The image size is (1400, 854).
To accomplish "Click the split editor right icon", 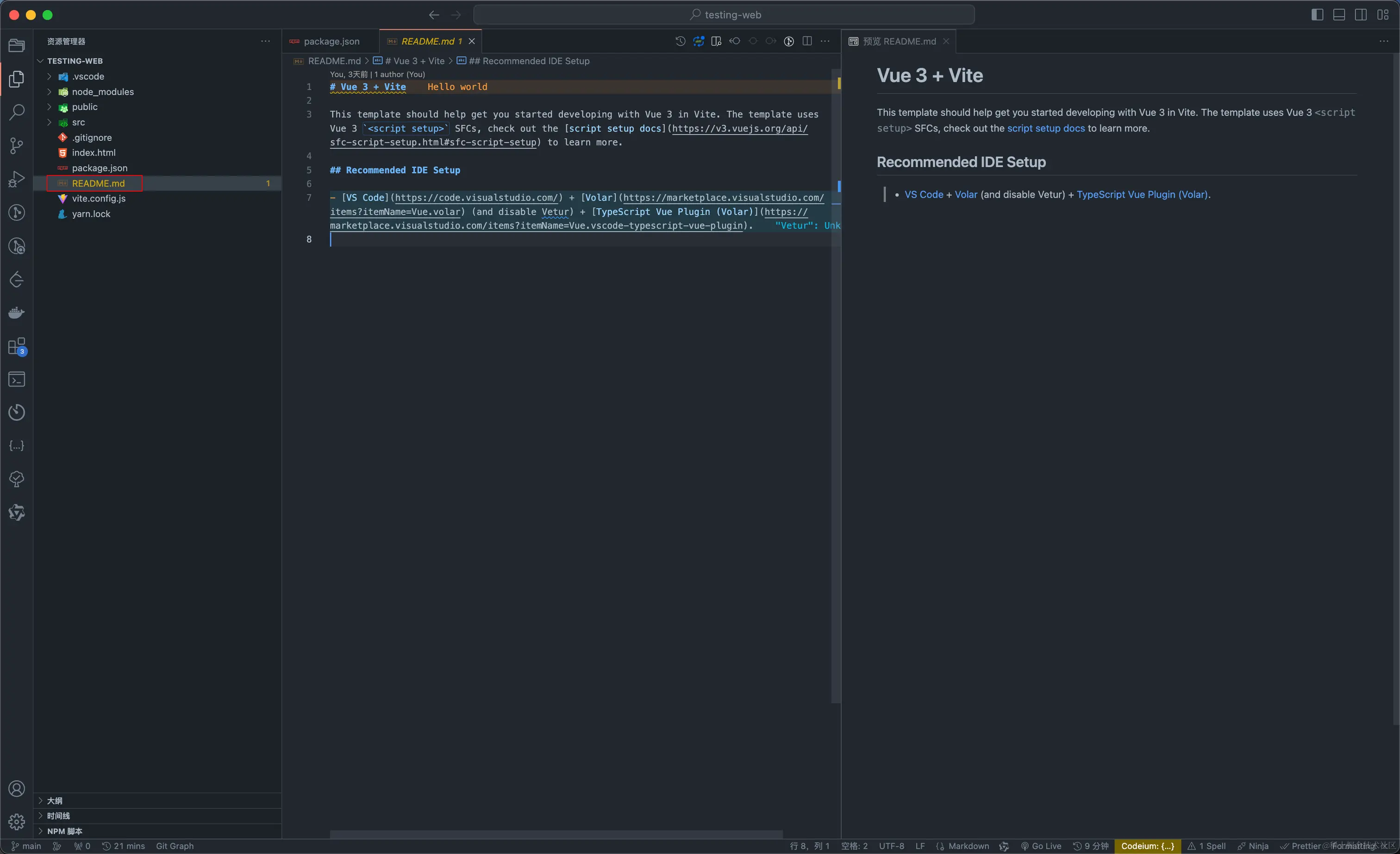I will pyautogui.click(x=807, y=41).
